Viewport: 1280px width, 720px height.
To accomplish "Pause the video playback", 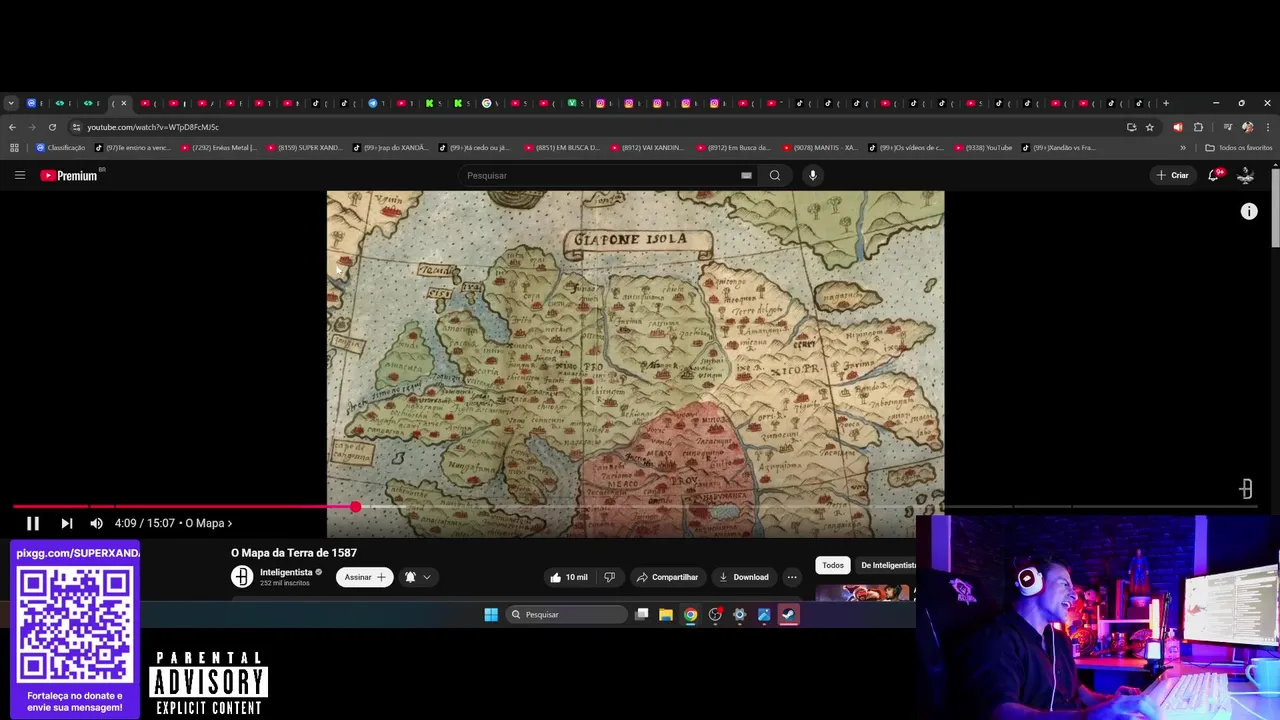I will (x=32, y=523).
